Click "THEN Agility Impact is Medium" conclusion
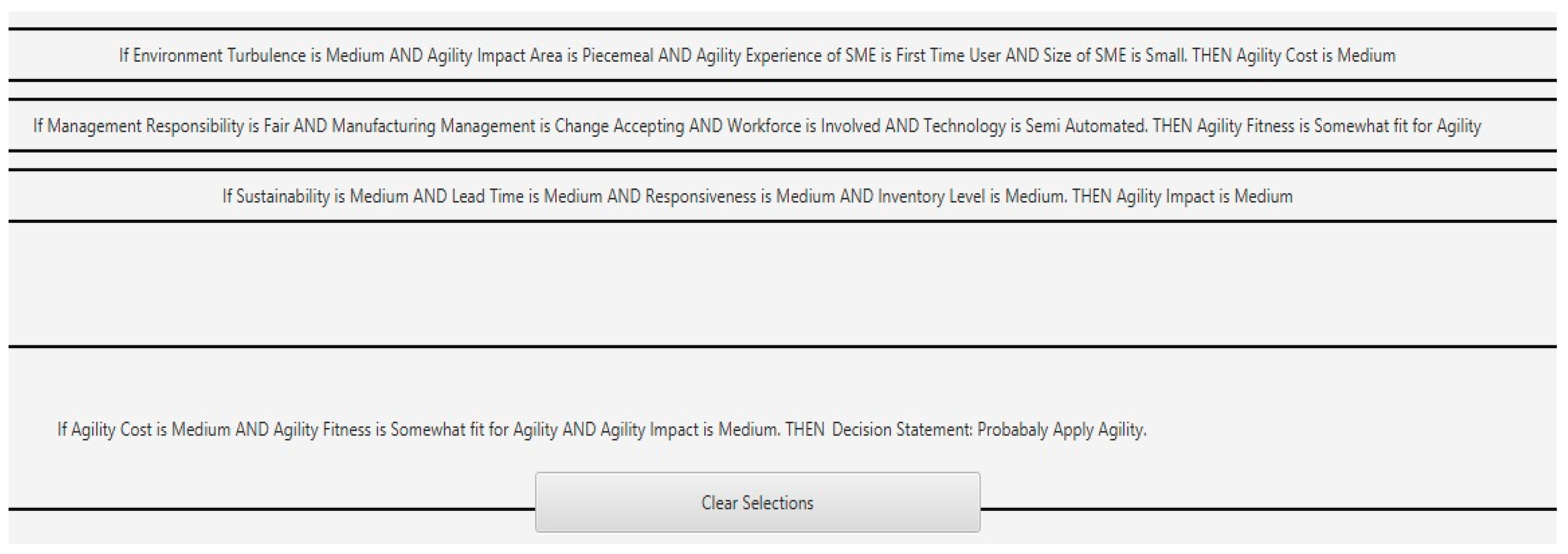 [x=1182, y=196]
